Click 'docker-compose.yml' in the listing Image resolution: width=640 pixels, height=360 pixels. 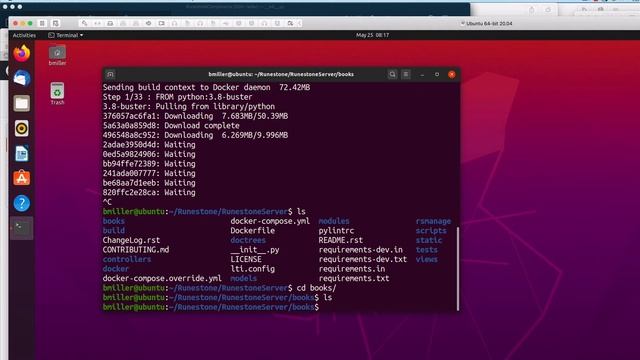click(270, 221)
